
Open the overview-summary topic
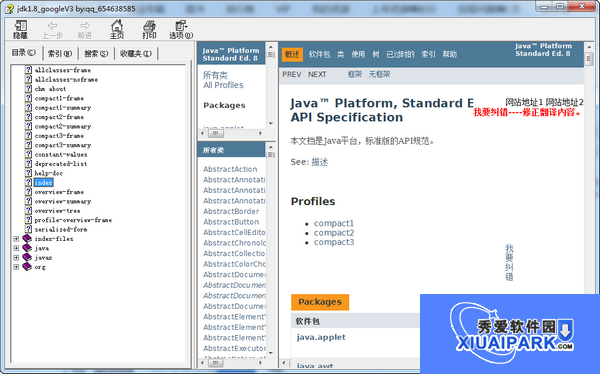pyautogui.click(x=63, y=201)
